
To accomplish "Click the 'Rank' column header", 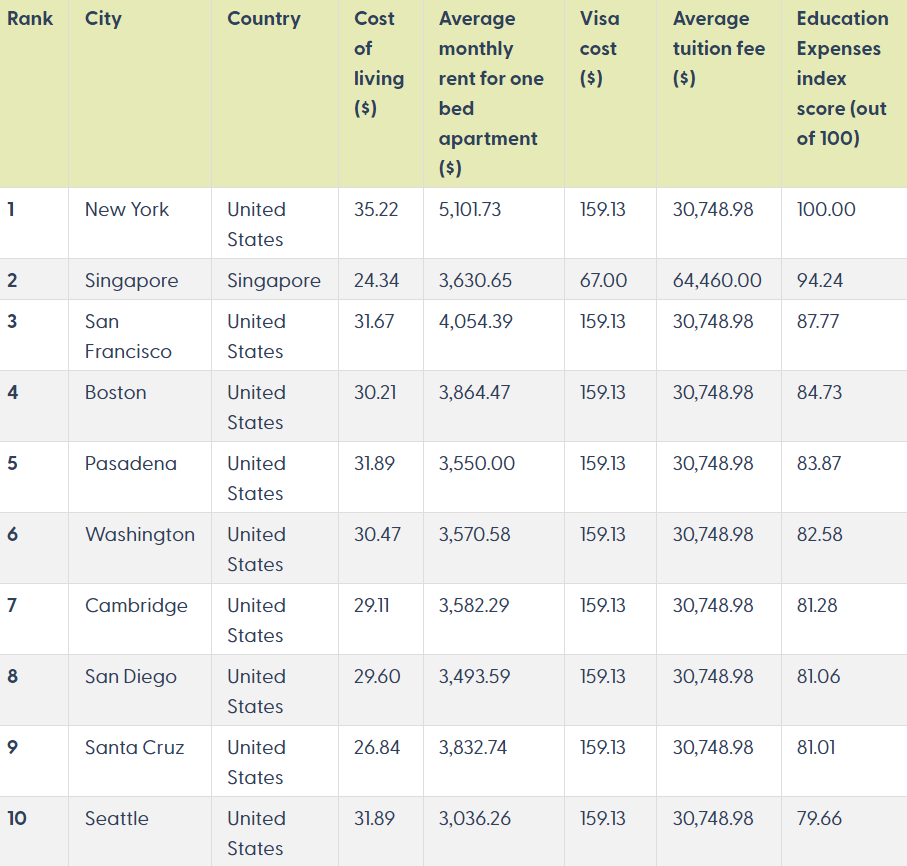I will [x=30, y=19].
